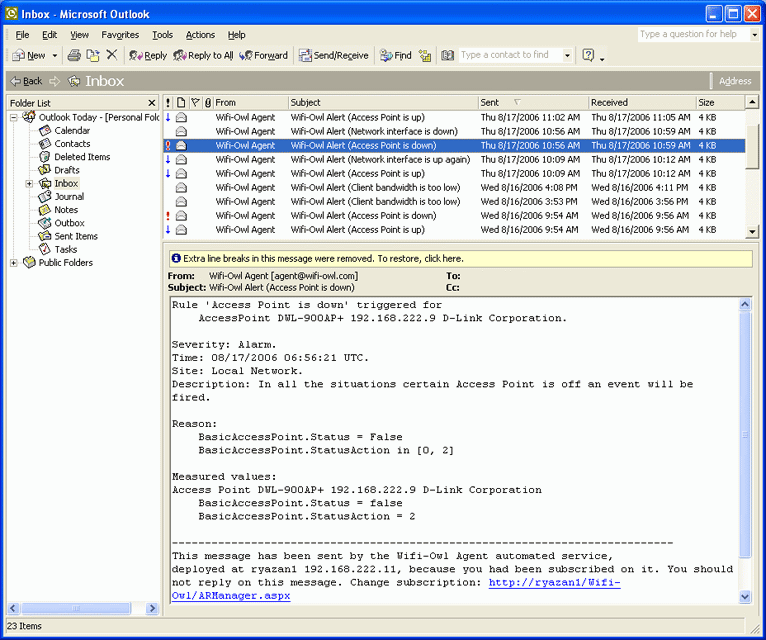Expand the Public Folders tree
The image size is (766, 640).
click(14, 263)
